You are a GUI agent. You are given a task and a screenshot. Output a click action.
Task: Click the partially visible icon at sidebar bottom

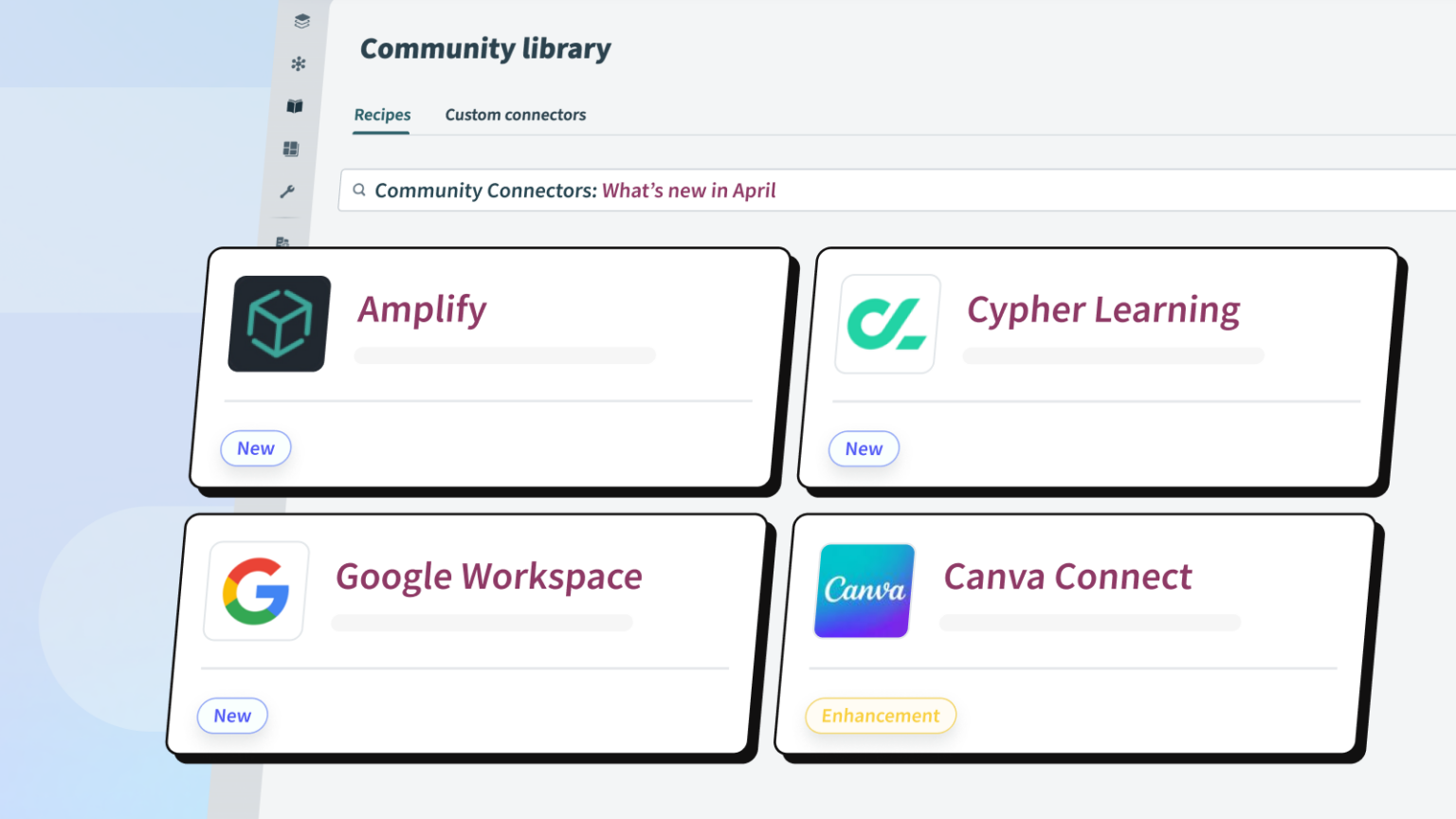pyautogui.click(x=284, y=242)
